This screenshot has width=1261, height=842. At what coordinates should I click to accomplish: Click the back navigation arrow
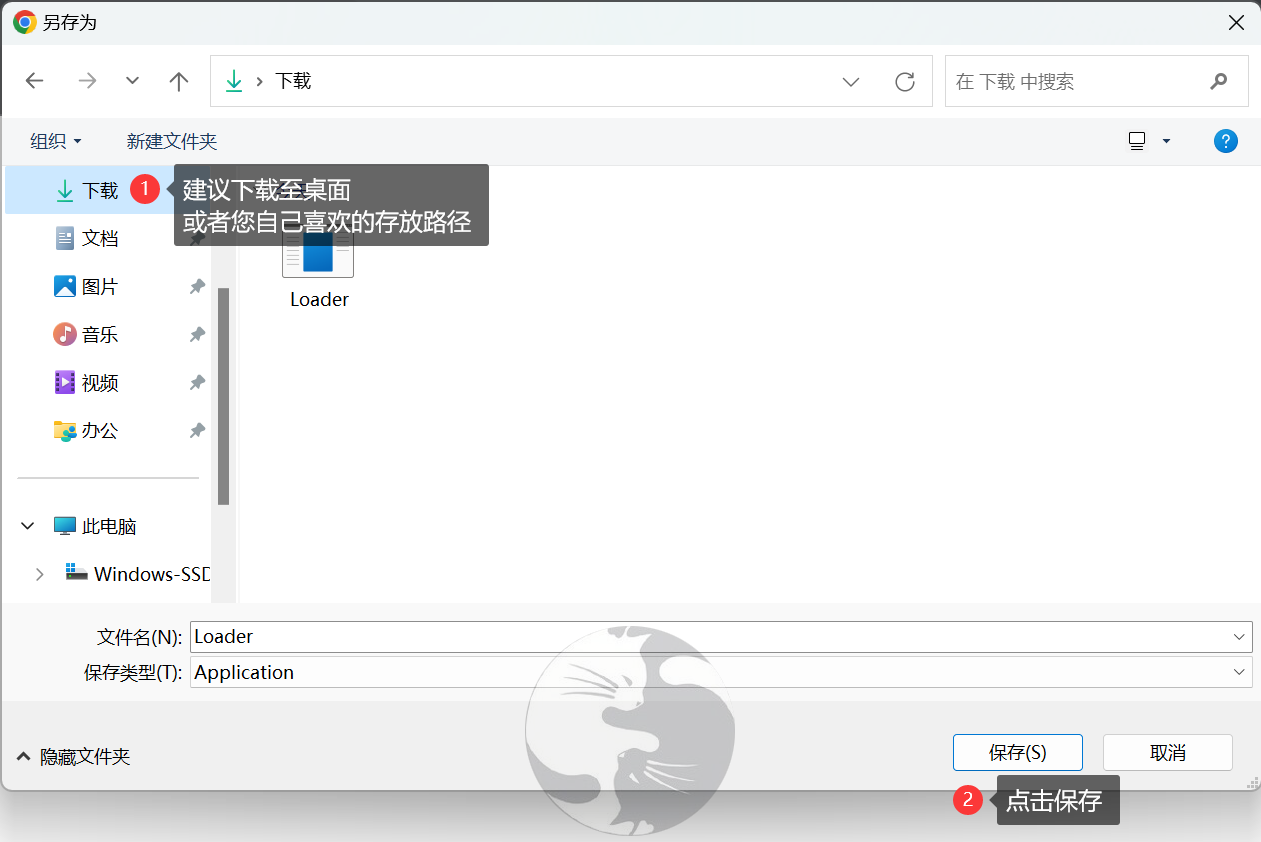pyautogui.click(x=35, y=82)
